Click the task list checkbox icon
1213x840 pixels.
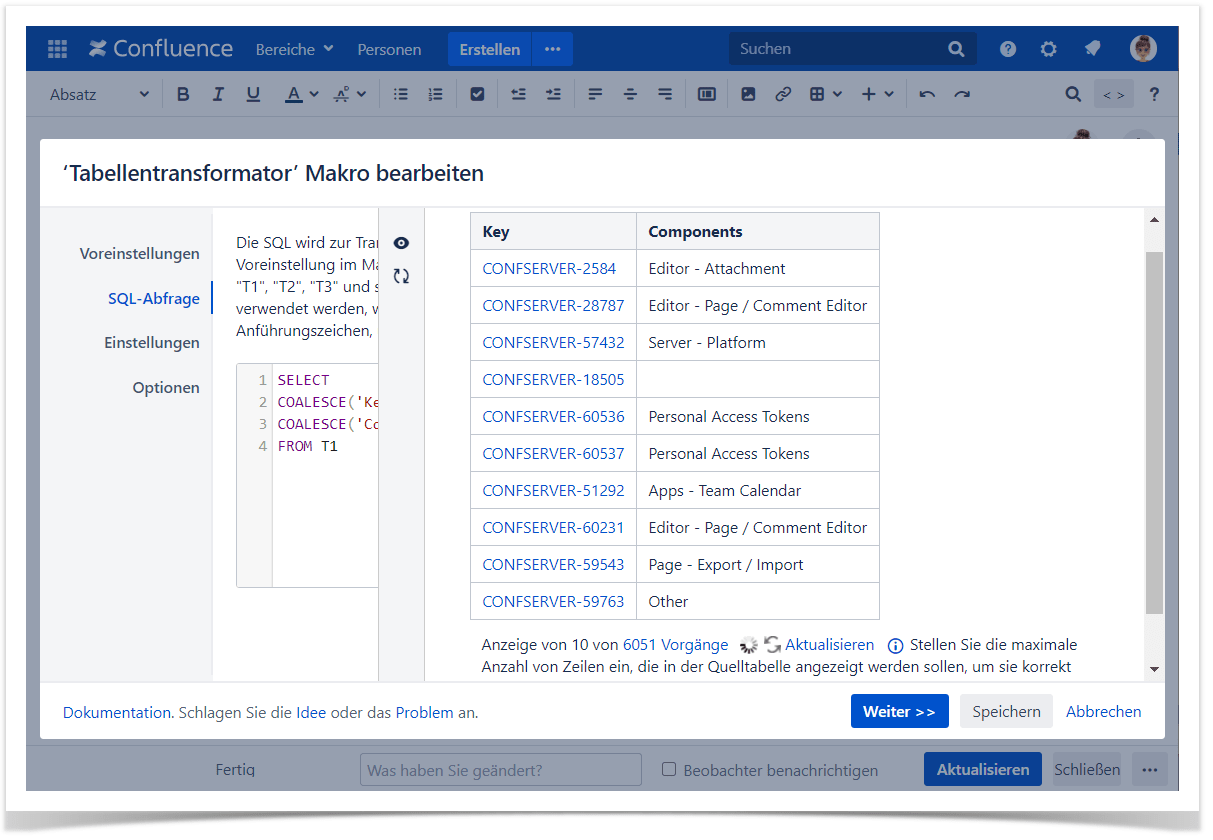477,93
